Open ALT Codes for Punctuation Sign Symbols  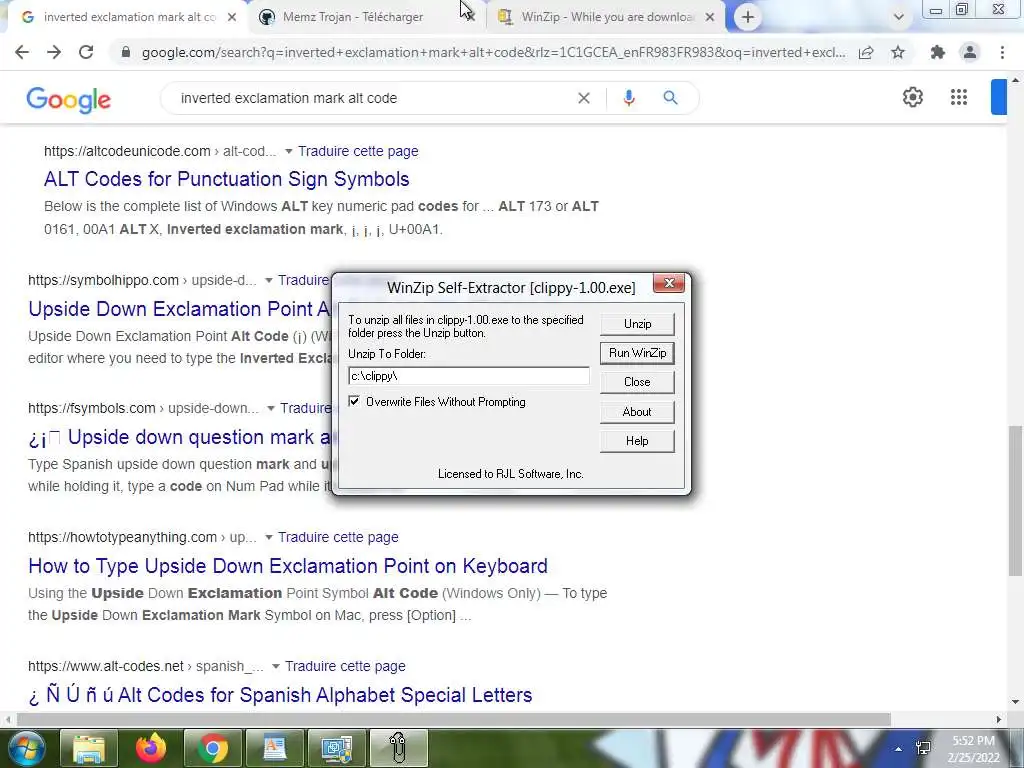(x=227, y=179)
